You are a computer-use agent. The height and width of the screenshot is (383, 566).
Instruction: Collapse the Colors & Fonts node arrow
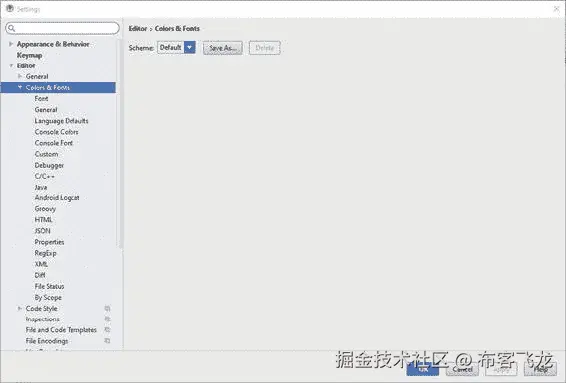(x=20, y=87)
